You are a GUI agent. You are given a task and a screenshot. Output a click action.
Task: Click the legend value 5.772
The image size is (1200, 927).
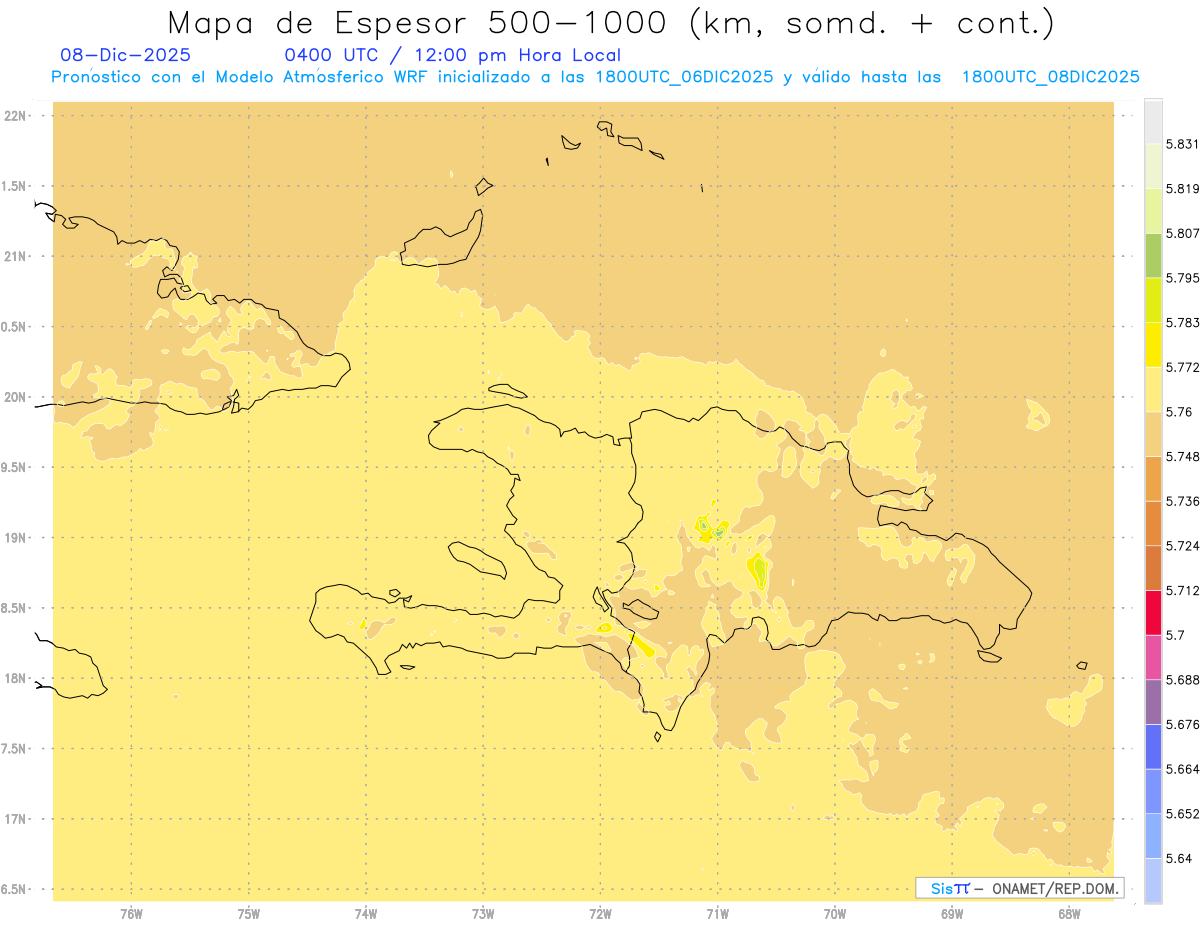click(x=1183, y=367)
